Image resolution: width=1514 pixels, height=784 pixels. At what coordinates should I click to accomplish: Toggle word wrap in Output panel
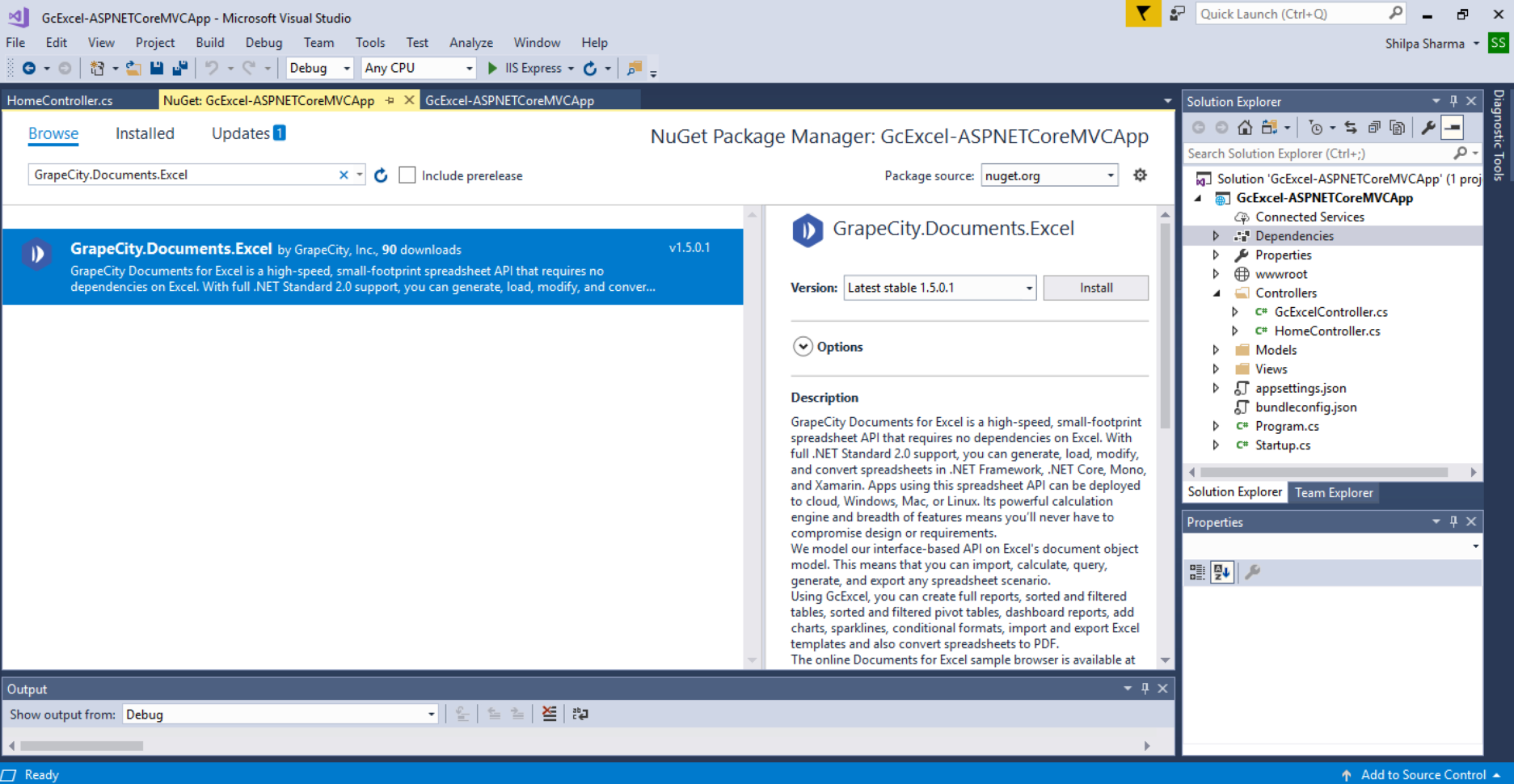580,714
